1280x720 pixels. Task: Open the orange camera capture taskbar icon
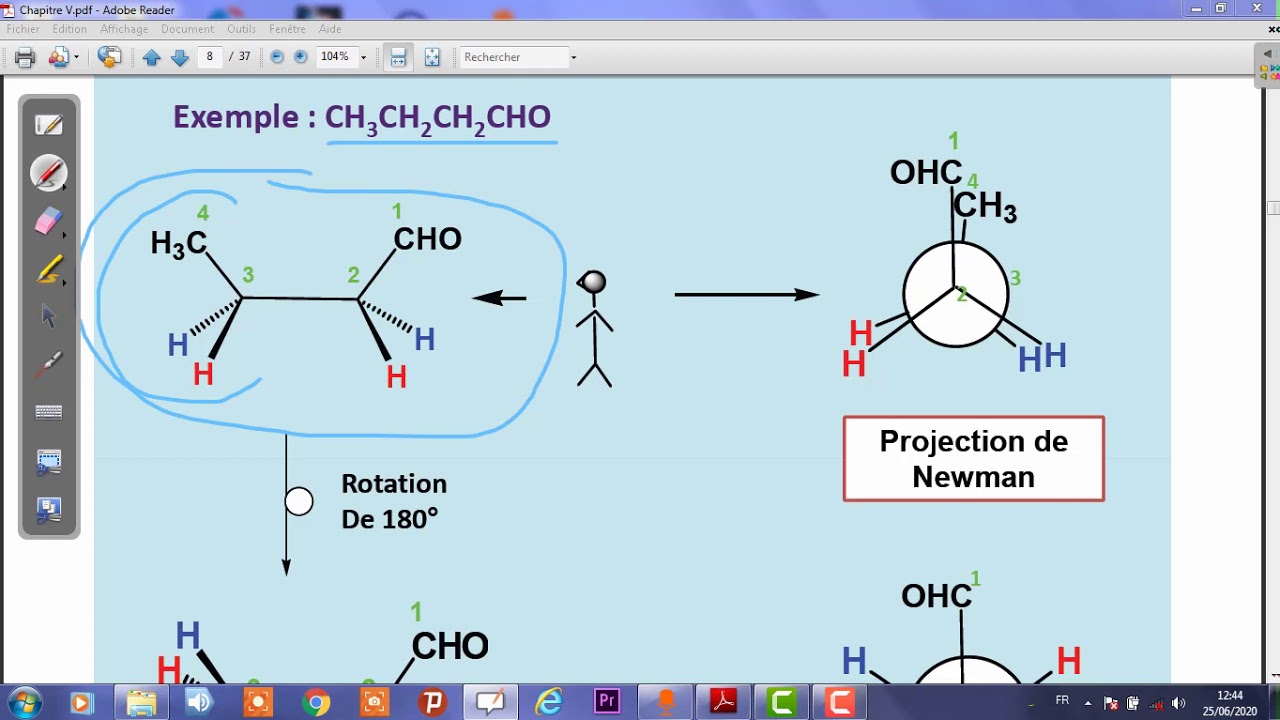pos(374,702)
